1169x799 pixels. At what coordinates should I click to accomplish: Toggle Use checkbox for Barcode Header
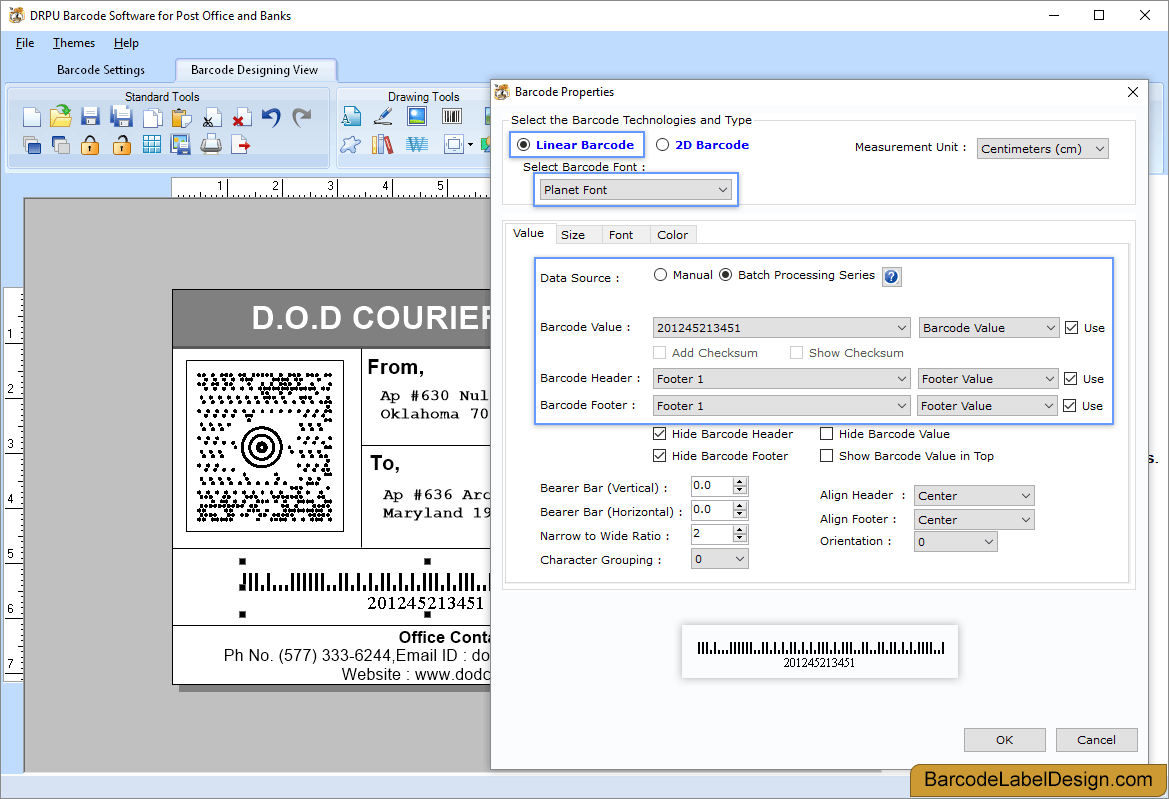(1071, 379)
